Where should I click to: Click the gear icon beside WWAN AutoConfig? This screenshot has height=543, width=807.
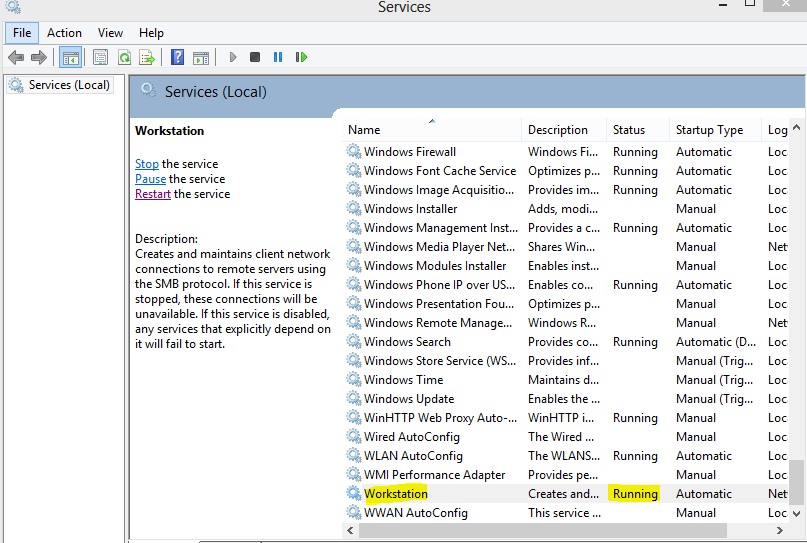(354, 512)
